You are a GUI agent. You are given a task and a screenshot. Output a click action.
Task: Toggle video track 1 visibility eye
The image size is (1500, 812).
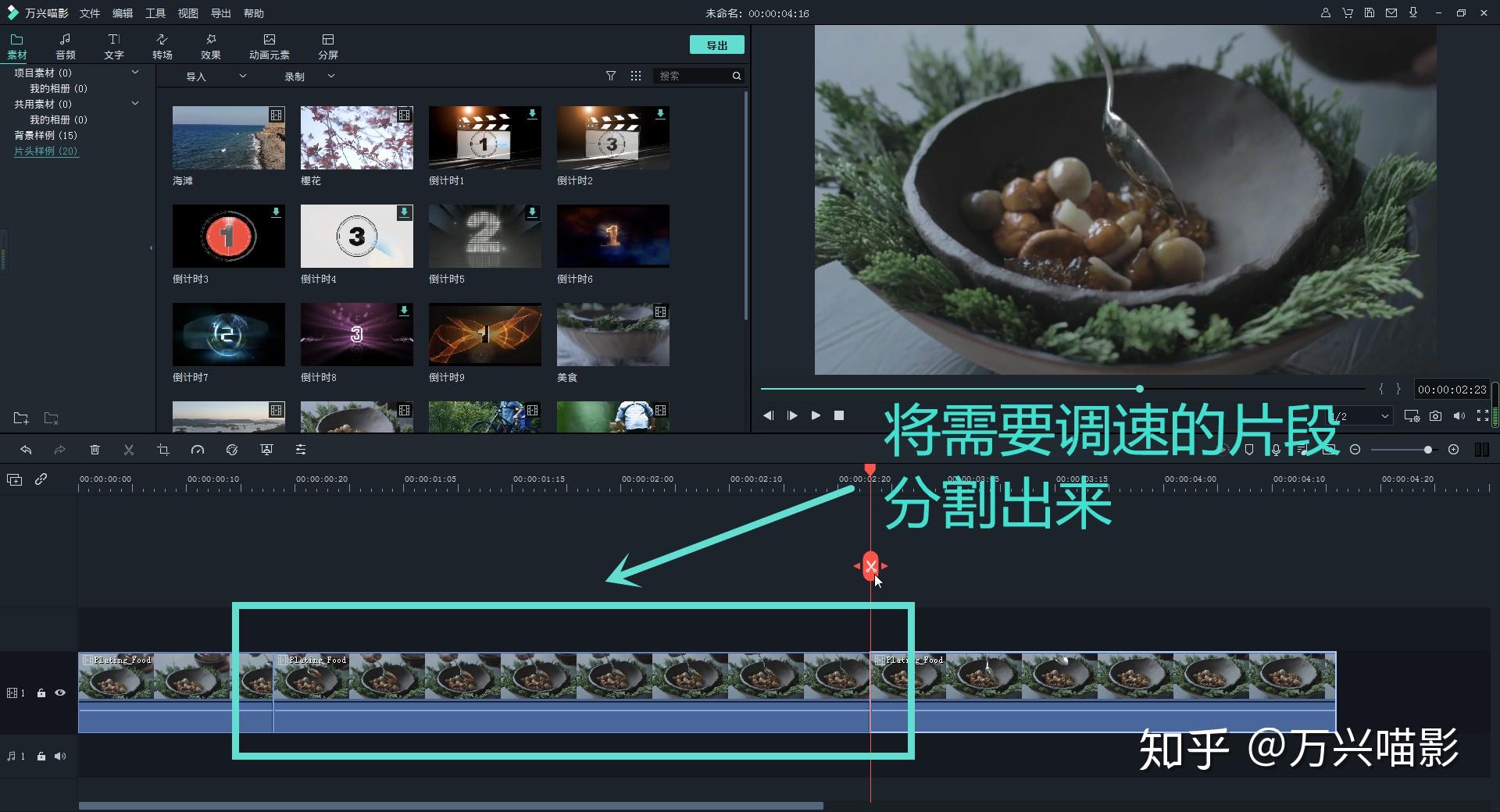60,693
